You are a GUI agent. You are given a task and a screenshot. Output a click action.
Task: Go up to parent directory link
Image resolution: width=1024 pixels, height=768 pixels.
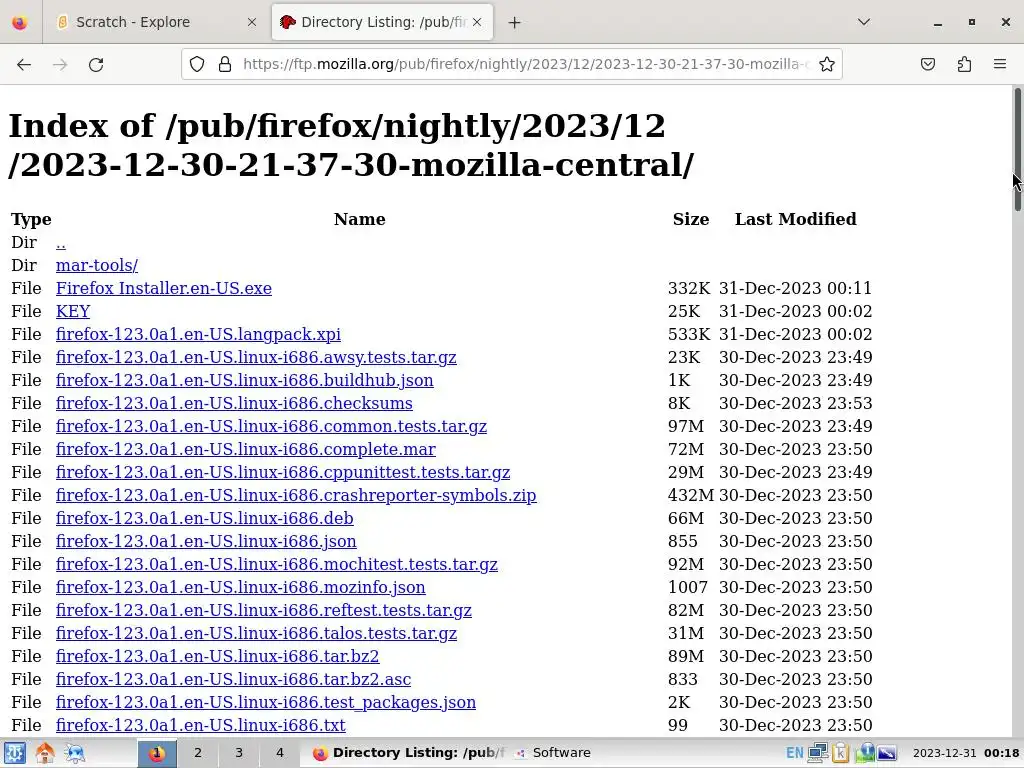[x=61, y=243]
